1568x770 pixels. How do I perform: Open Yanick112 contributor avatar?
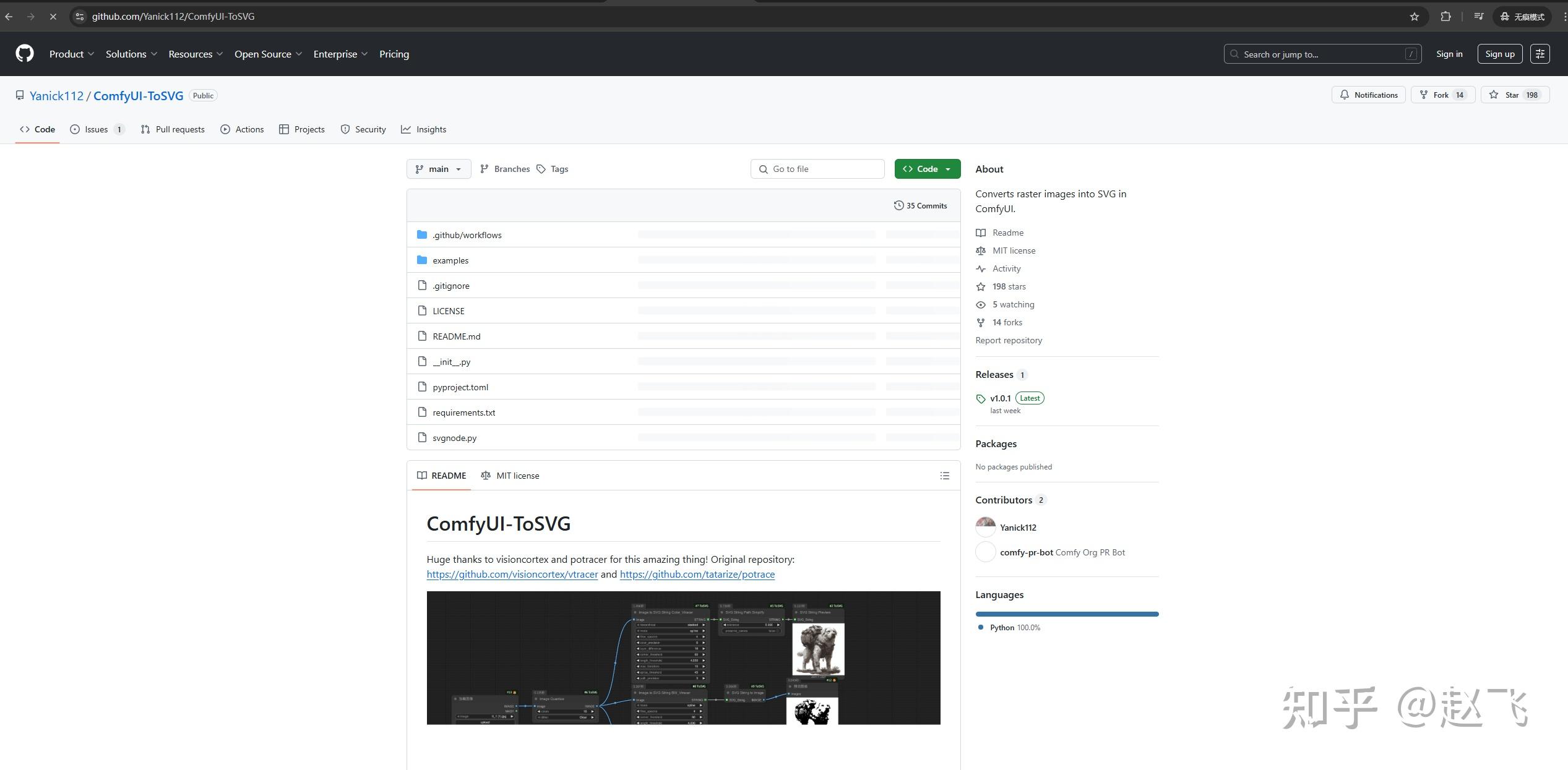pos(985,528)
